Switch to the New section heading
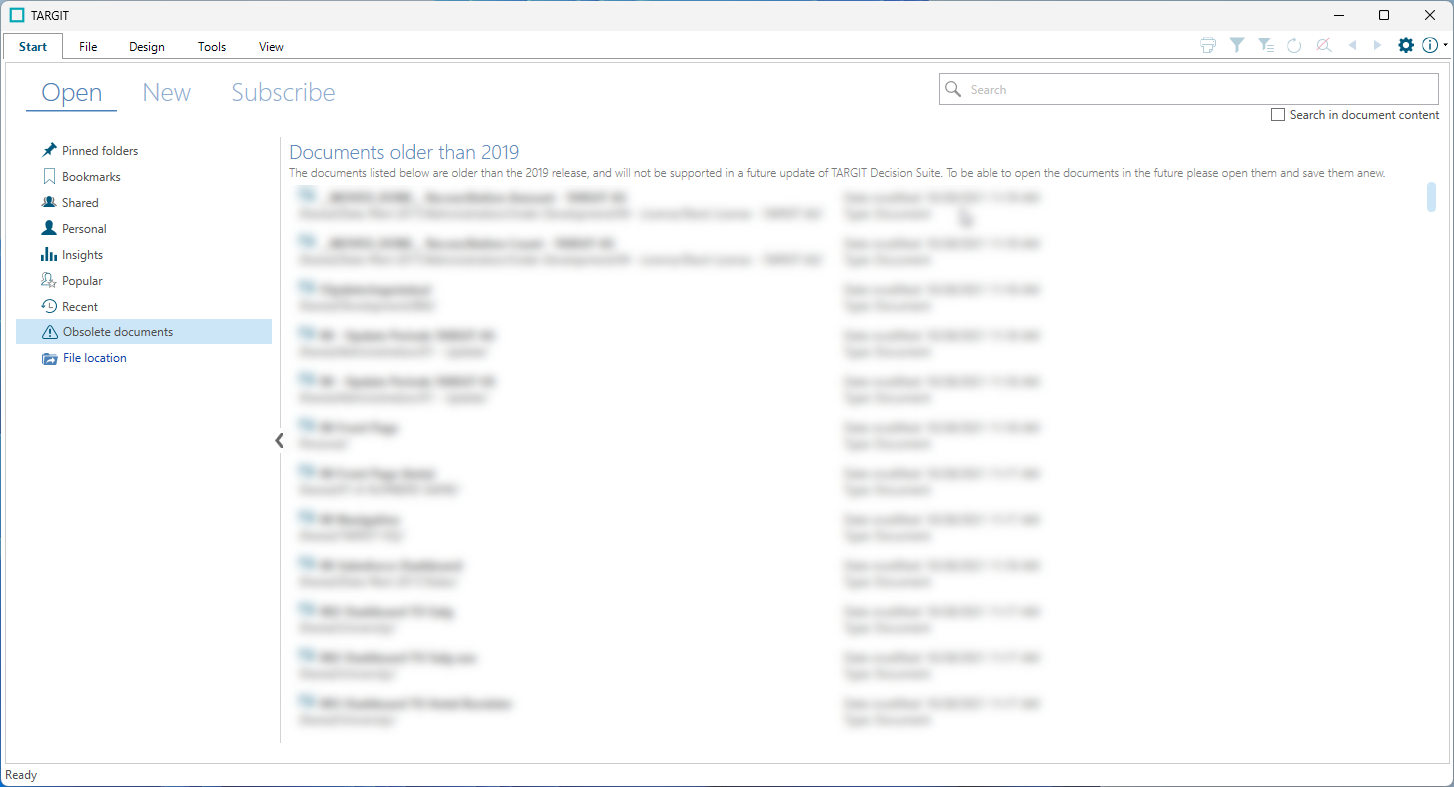The image size is (1454, 787). (166, 93)
